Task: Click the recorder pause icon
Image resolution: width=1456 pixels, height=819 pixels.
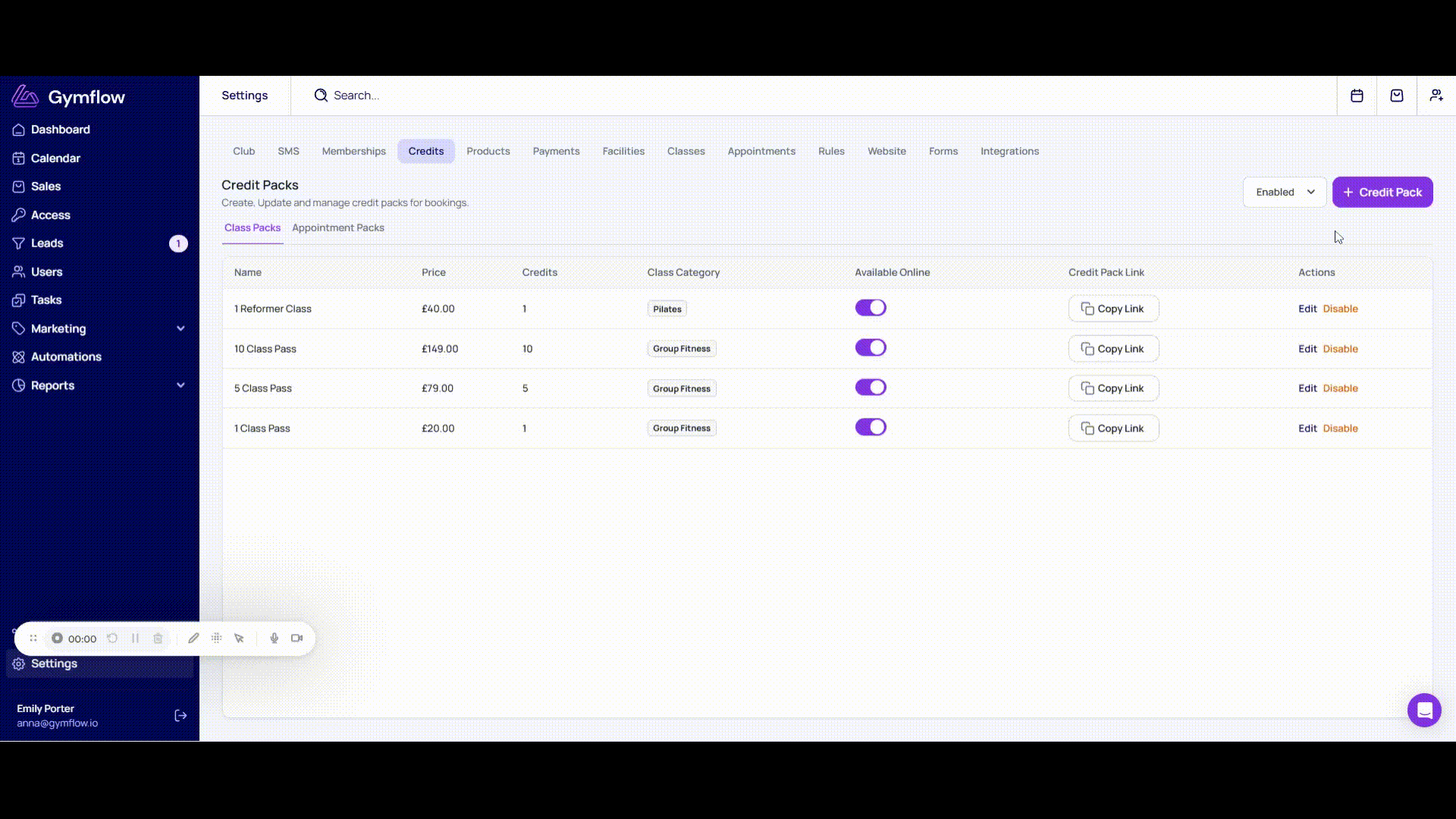Action: pos(135,639)
